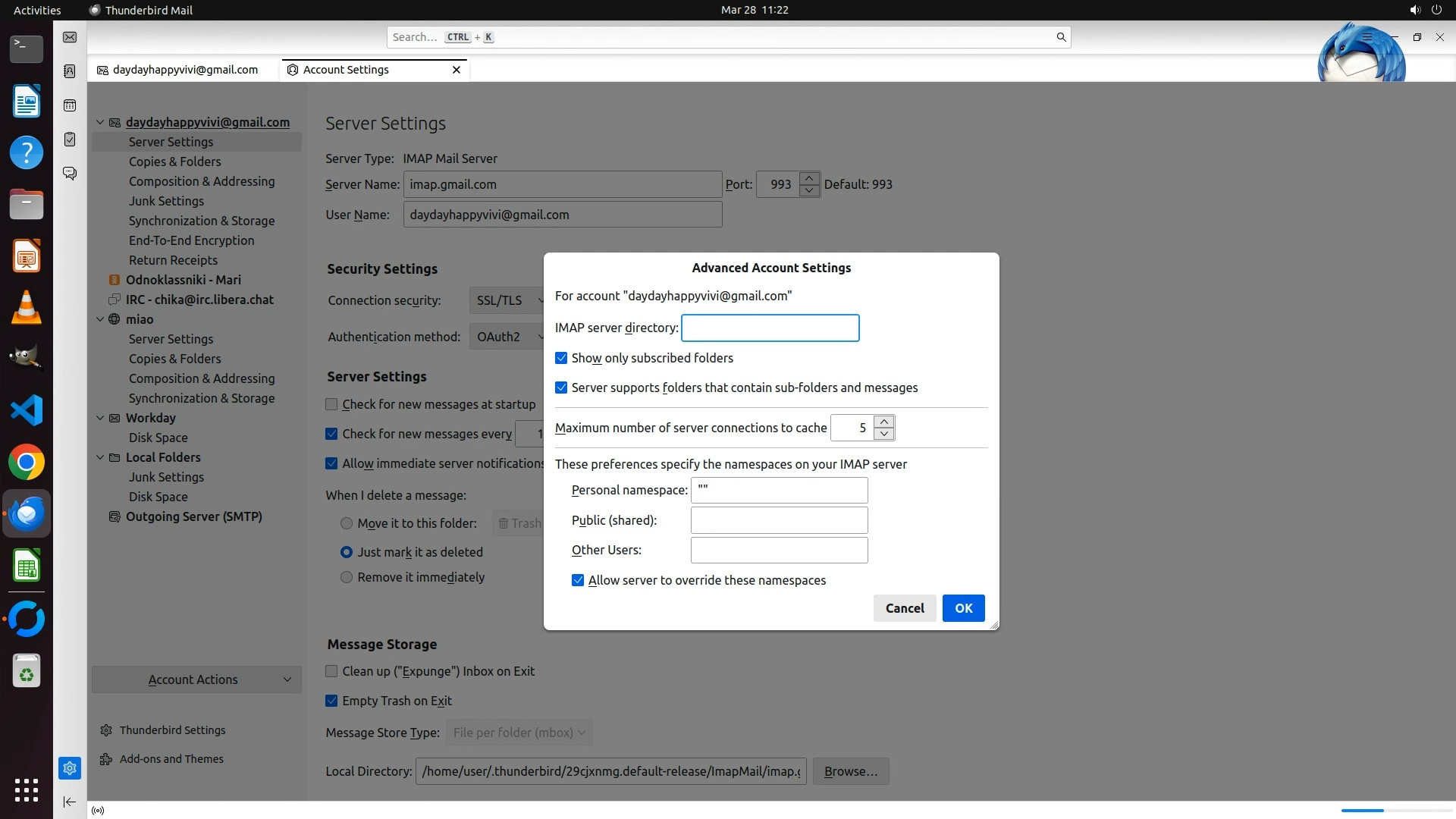1456x819 pixels.
Task: Click the Settings gear in spaces toolbar
Action: coord(70,768)
